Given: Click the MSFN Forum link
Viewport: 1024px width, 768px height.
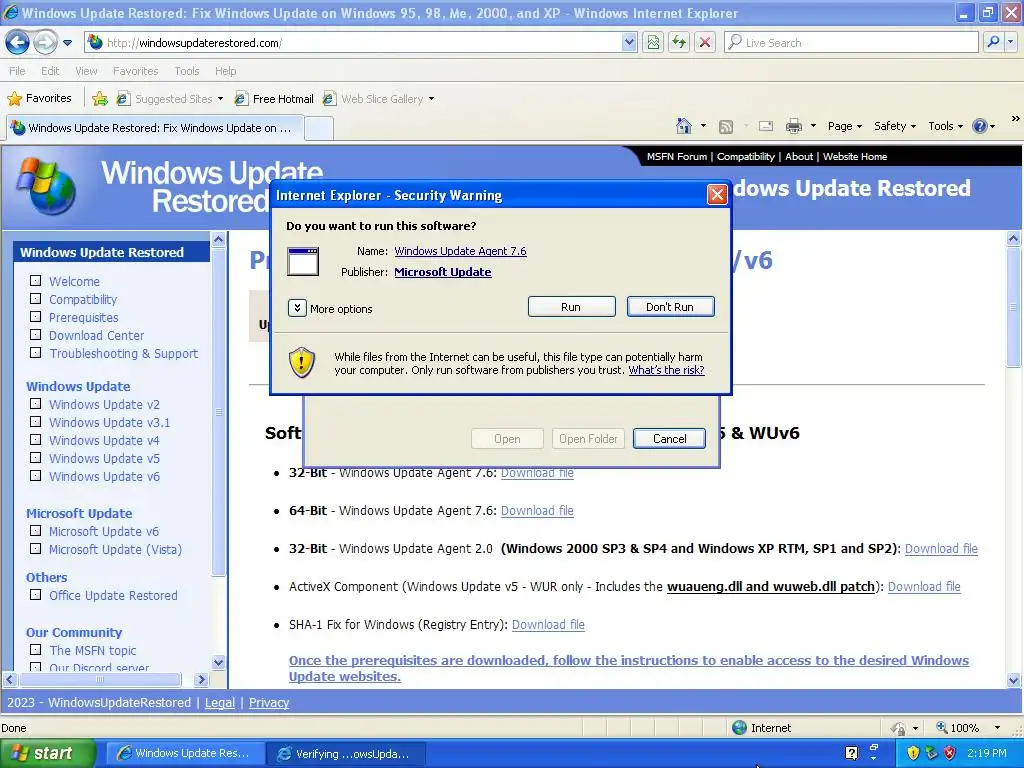Looking at the screenshot, I should [x=677, y=157].
